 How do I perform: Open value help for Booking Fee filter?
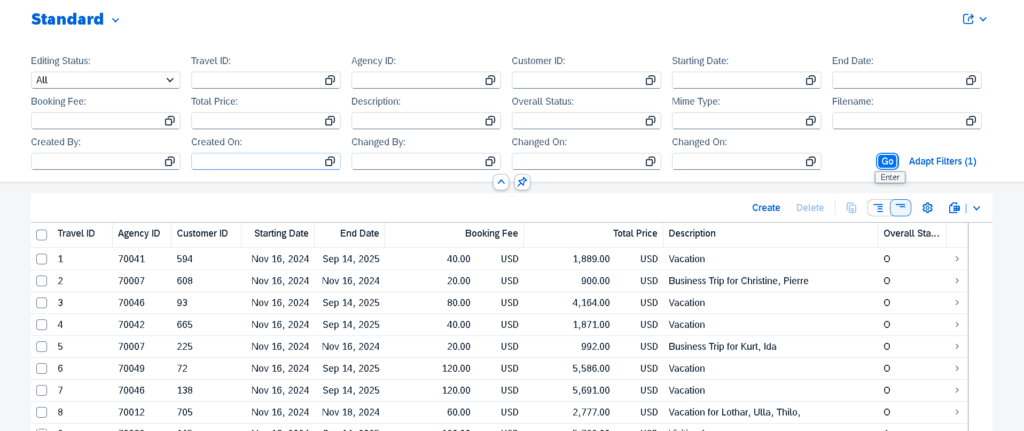[x=170, y=121]
